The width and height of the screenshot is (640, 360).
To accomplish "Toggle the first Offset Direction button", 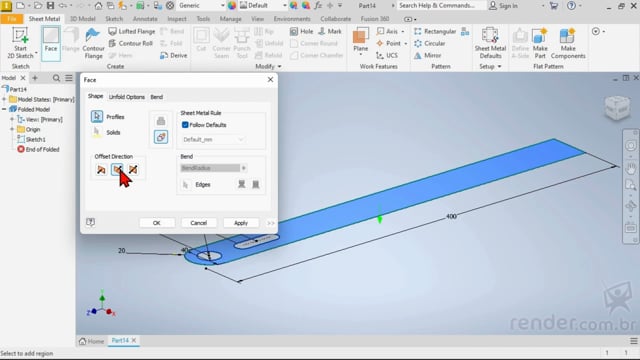I will [x=101, y=169].
